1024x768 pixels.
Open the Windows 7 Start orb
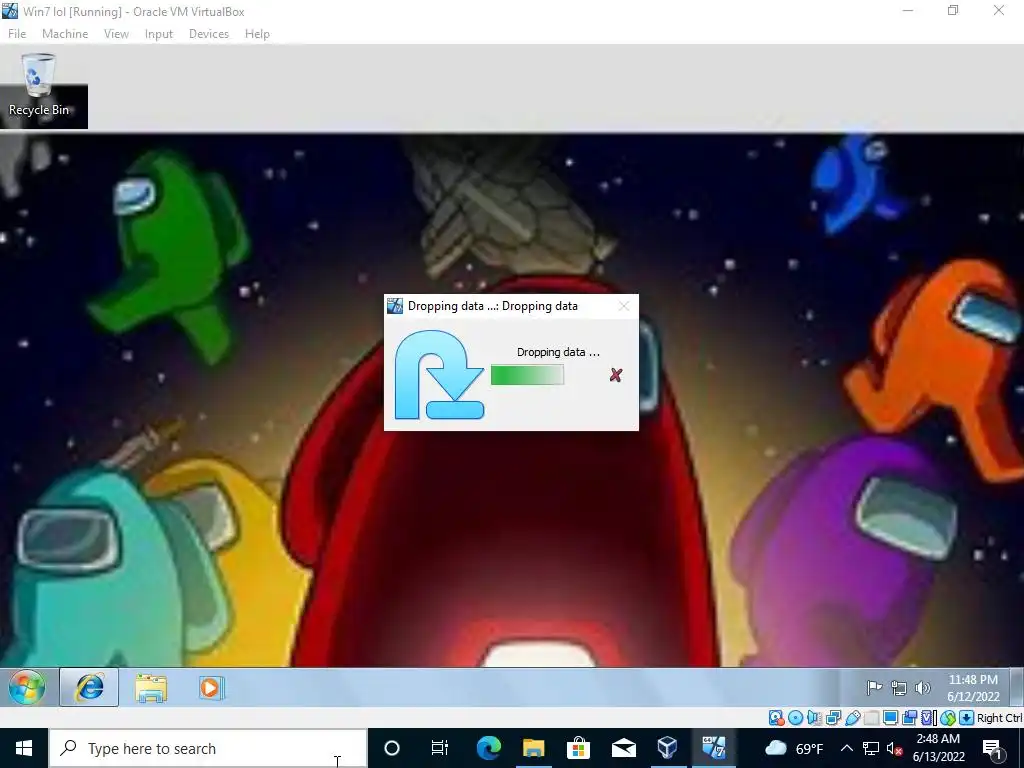tap(27, 687)
